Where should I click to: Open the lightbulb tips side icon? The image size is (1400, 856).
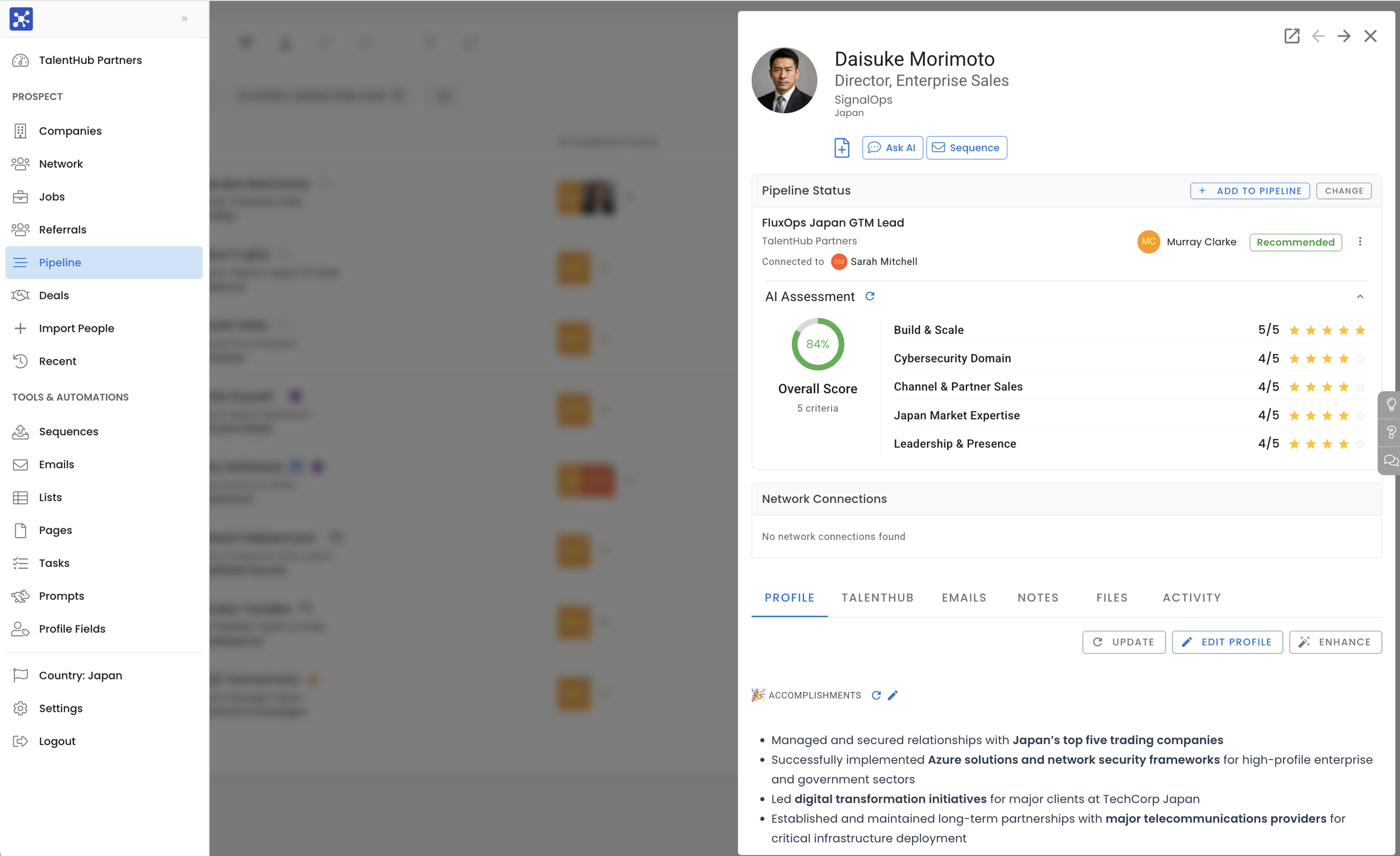pos(1391,404)
